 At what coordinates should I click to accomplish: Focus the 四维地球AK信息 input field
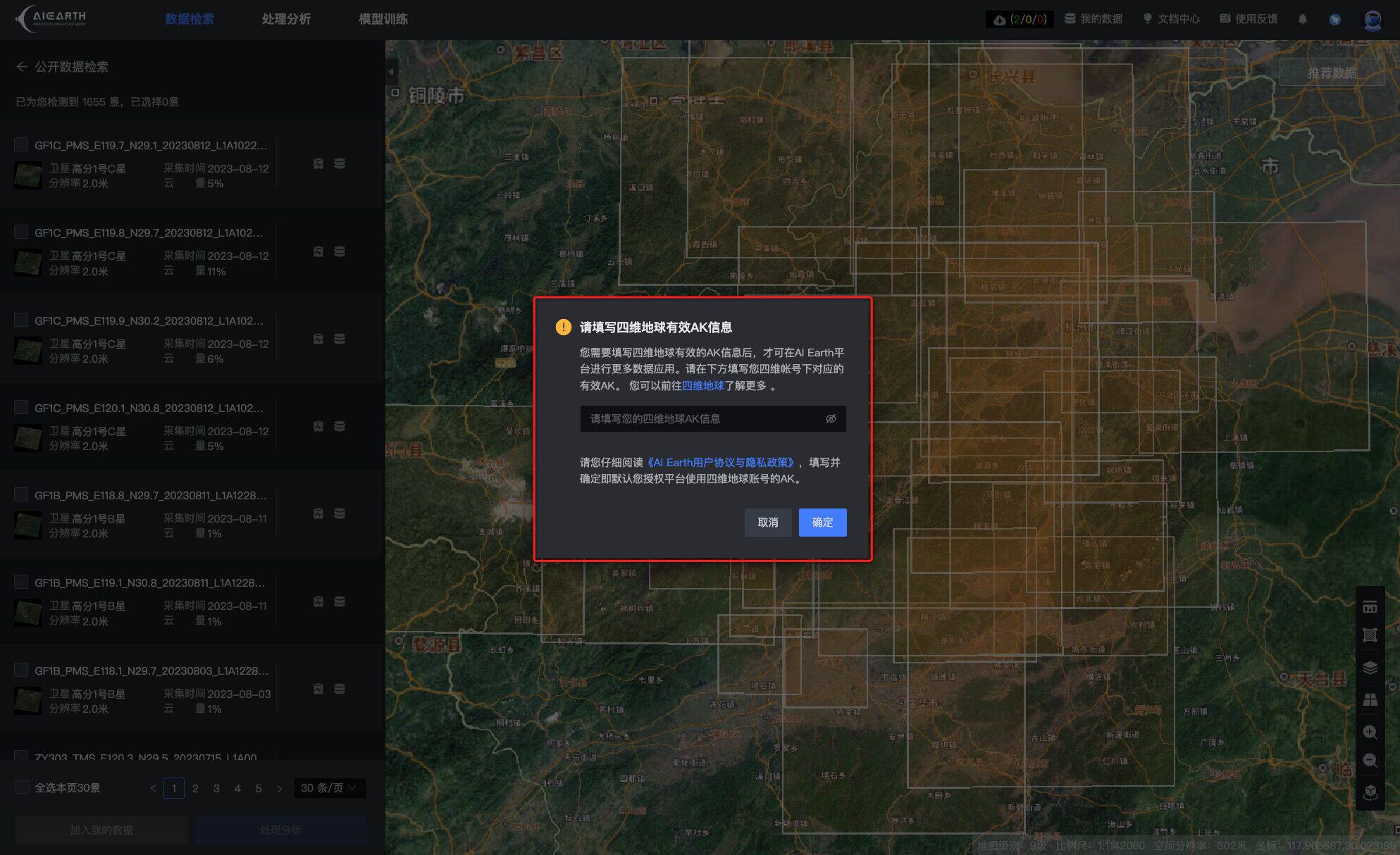[x=713, y=418]
